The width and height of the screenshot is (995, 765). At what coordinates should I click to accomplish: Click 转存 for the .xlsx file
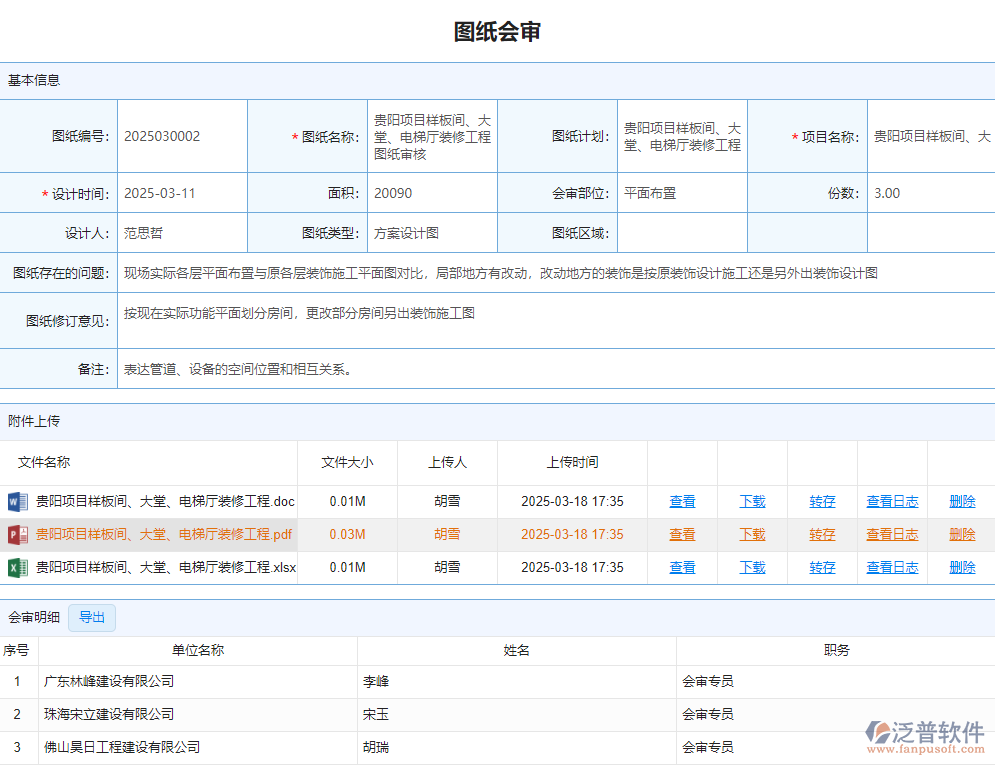(822, 568)
